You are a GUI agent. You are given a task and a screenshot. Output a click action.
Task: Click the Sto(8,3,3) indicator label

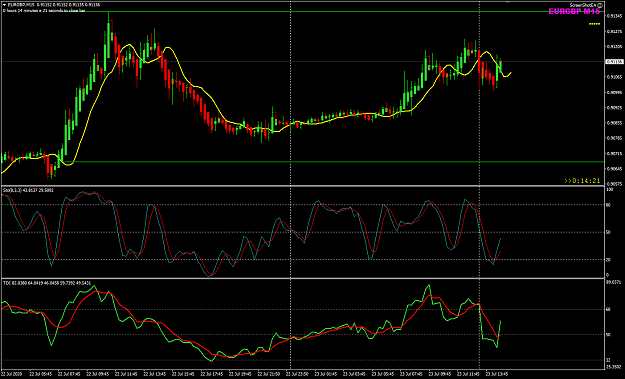pos(28,190)
